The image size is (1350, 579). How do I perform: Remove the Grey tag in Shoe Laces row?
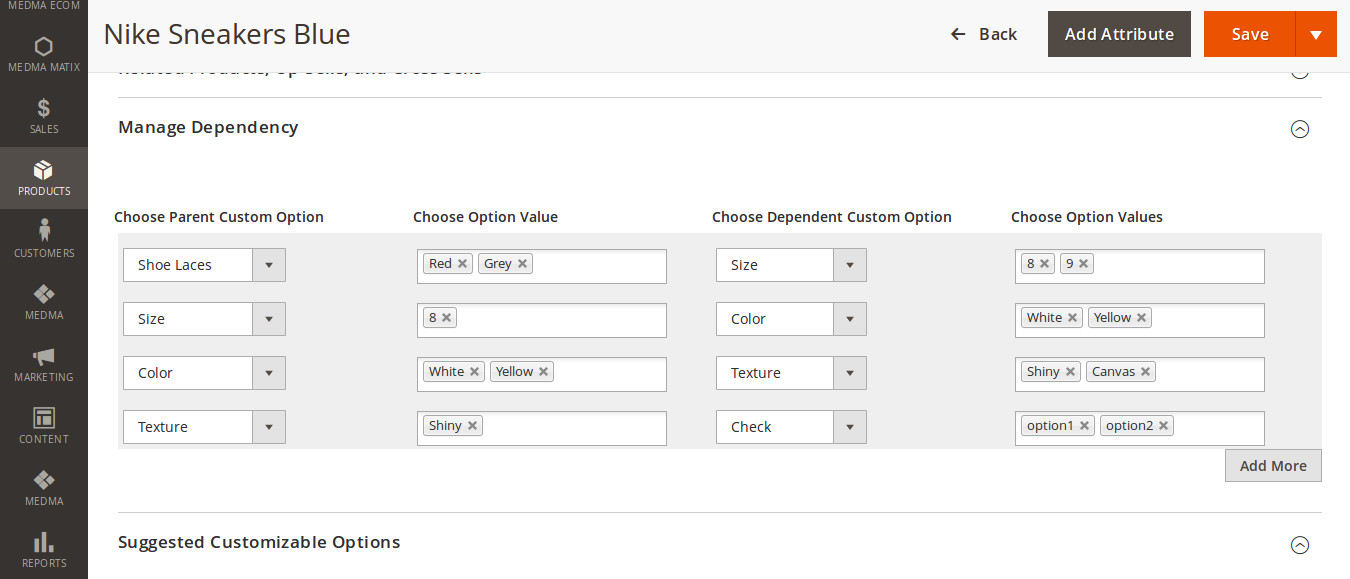(x=522, y=264)
